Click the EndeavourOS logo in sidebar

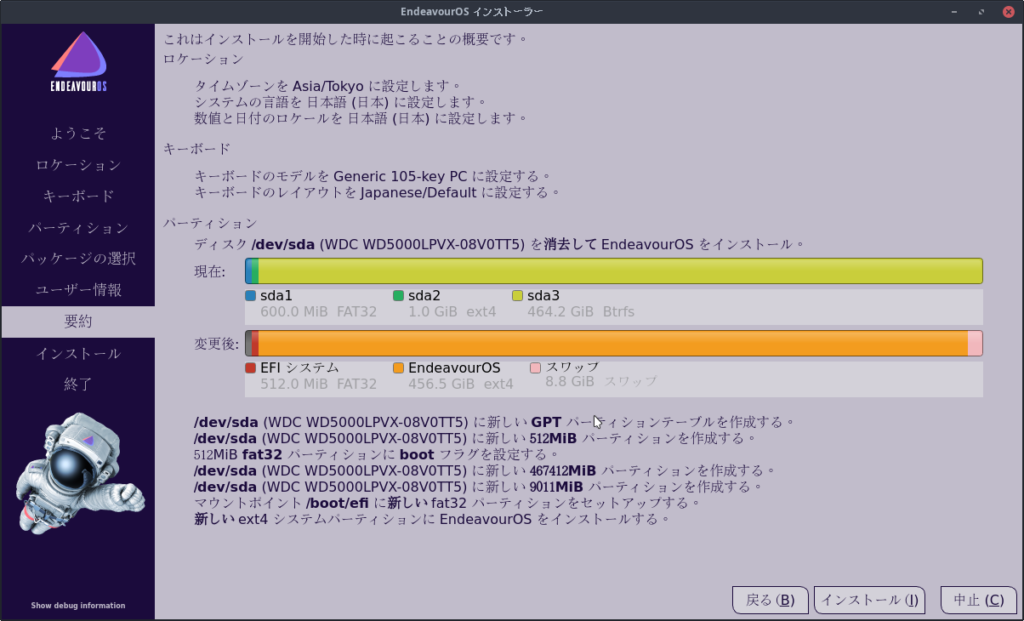coord(78,64)
